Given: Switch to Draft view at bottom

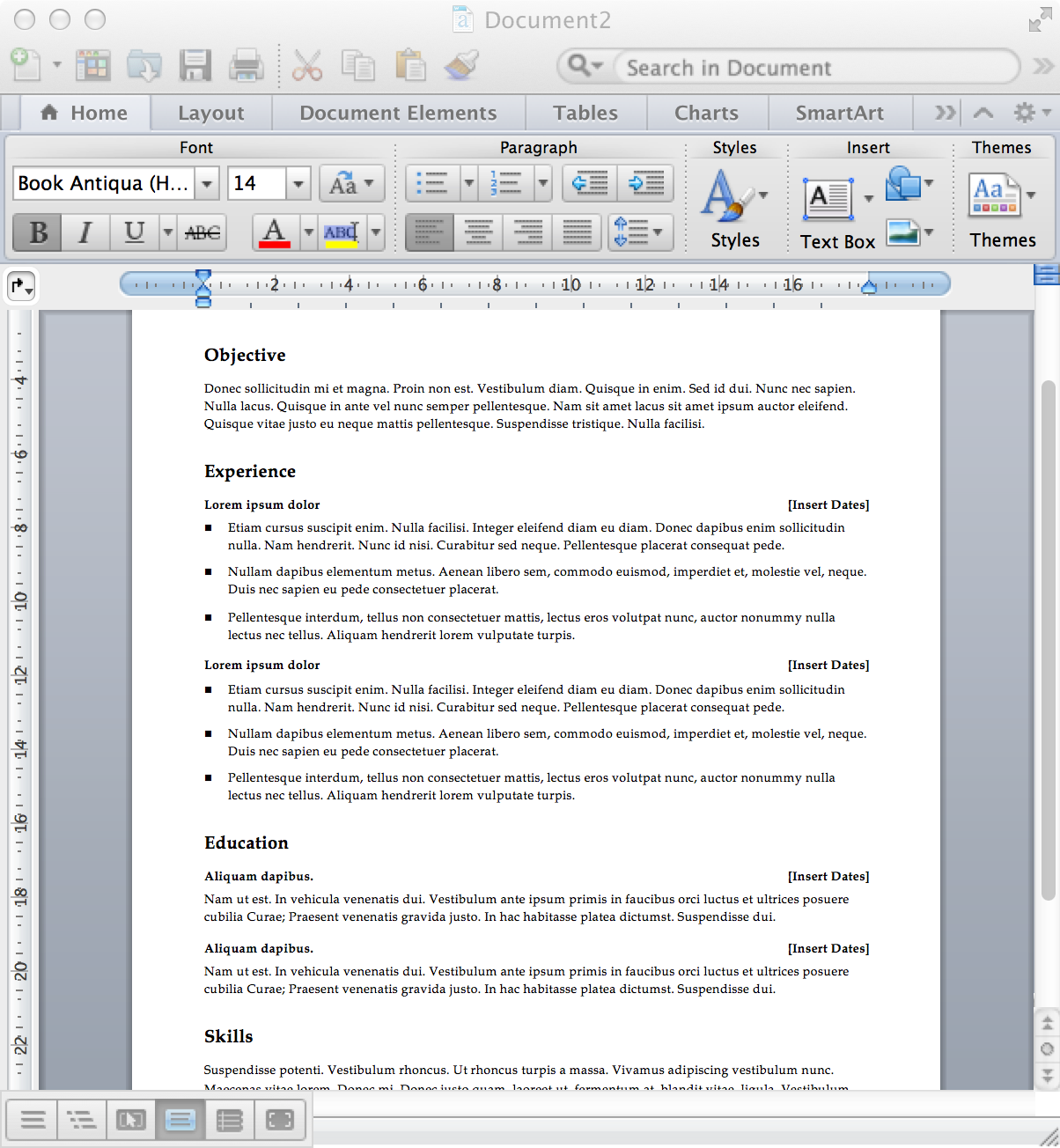Looking at the screenshot, I should (x=33, y=1120).
